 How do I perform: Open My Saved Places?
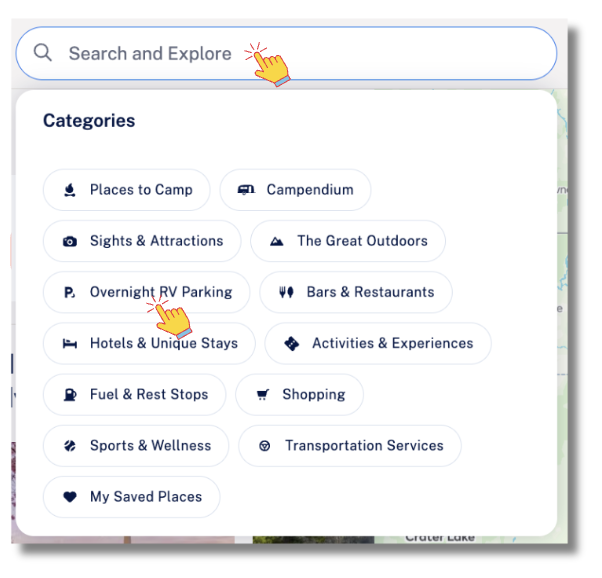pyautogui.click(x=132, y=497)
